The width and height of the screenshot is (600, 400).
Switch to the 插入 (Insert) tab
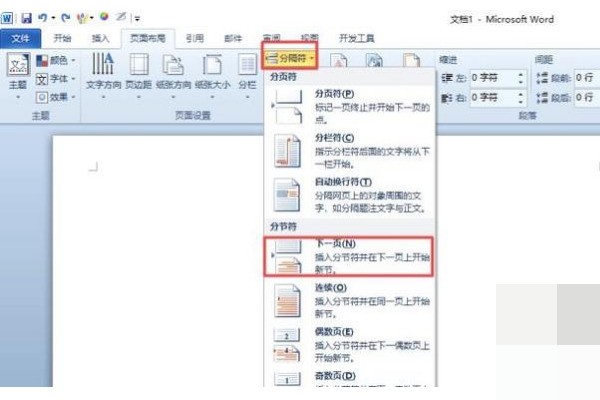[101, 38]
